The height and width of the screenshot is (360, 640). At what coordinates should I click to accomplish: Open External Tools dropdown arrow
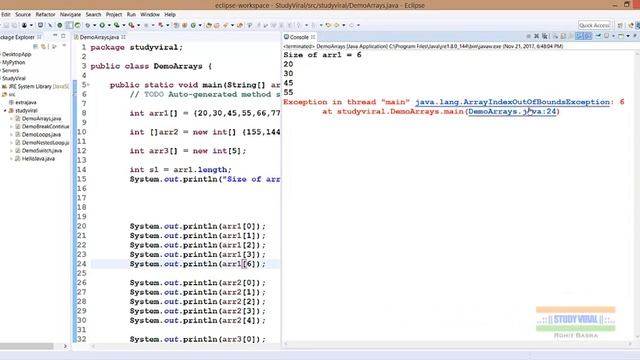[138, 25]
